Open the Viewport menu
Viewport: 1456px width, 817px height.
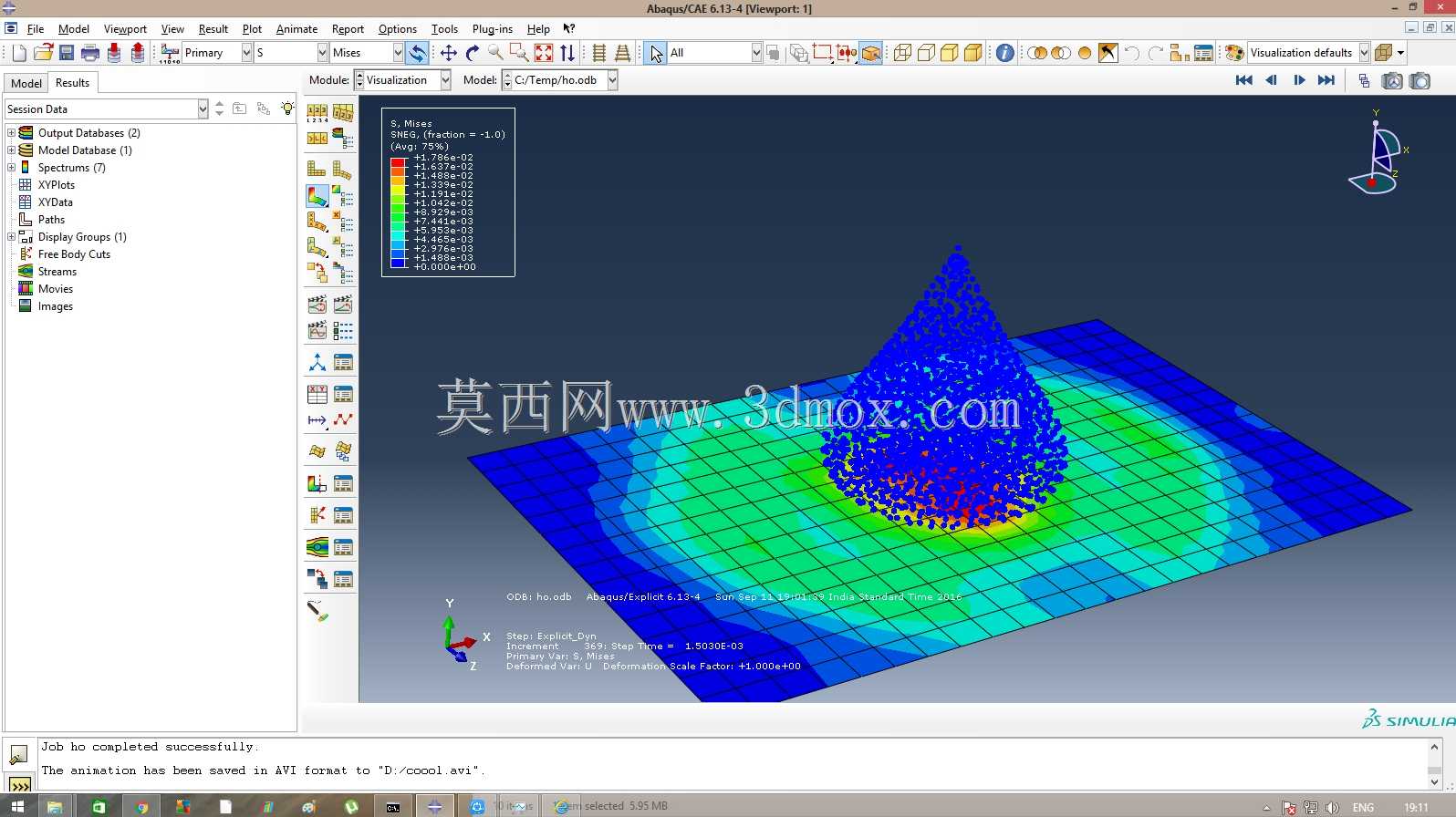pyautogui.click(x=125, y=29)
